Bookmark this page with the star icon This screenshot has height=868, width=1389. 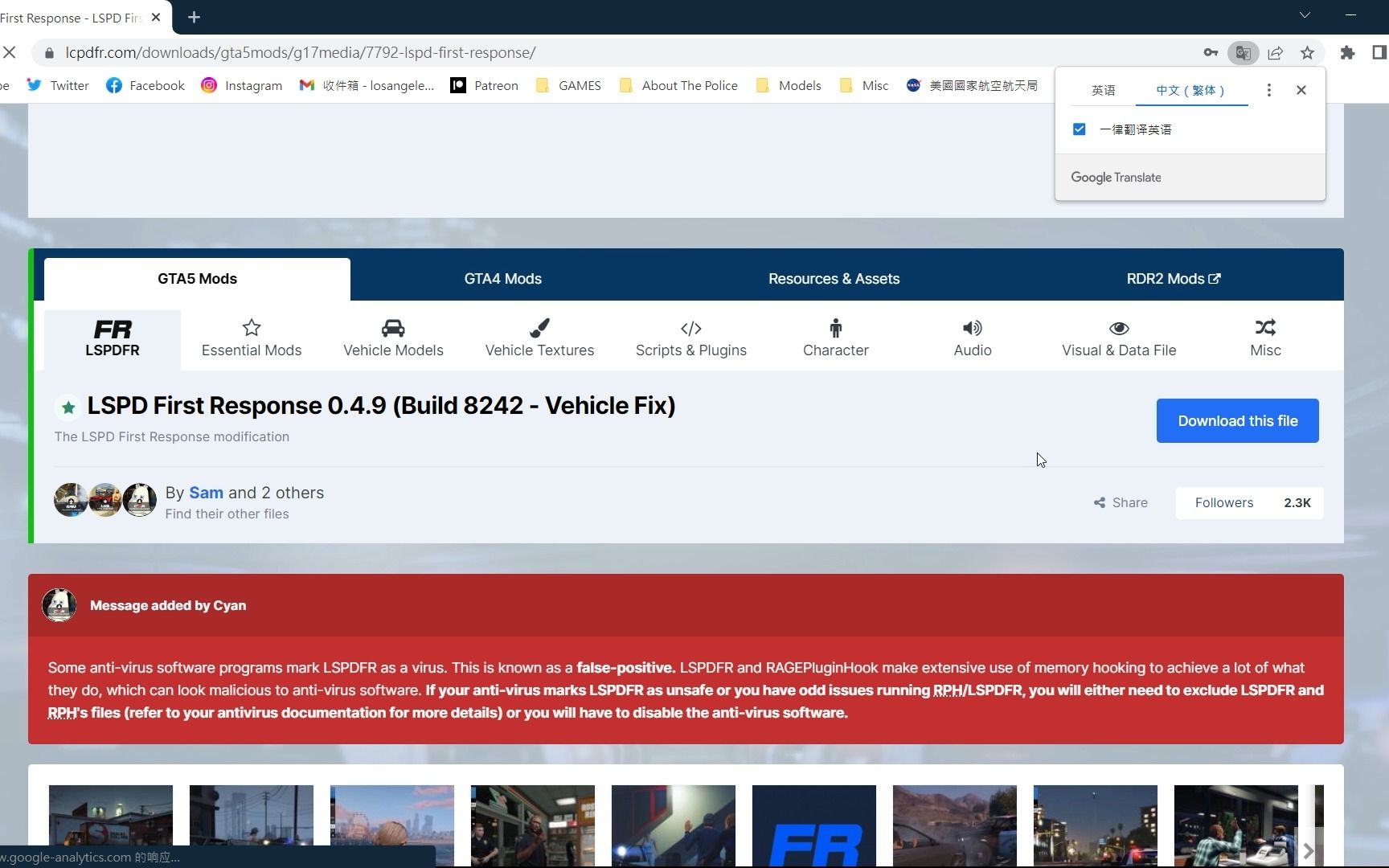tap(1308, 52)
